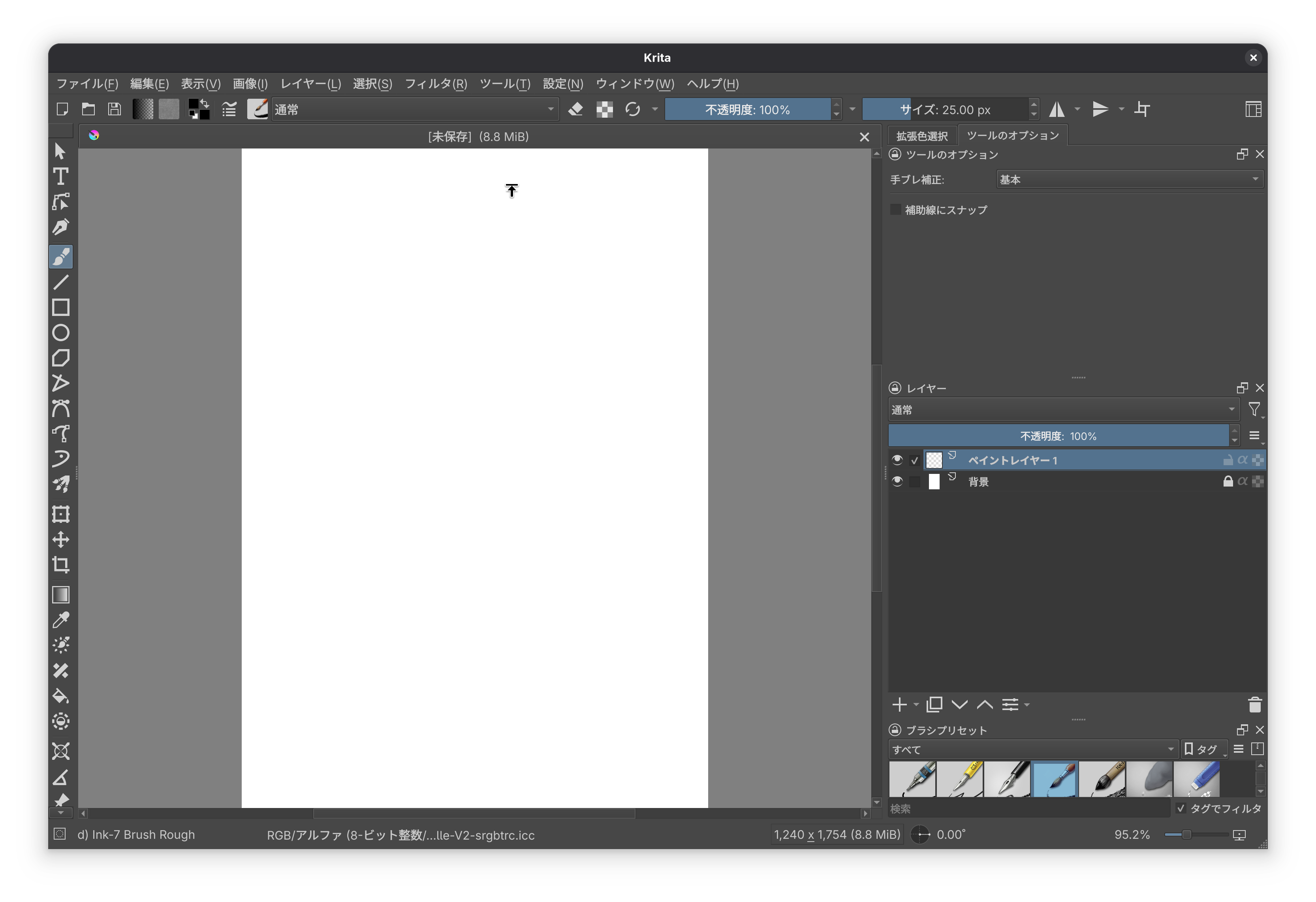
Task: Activate the Fill bucket tool
Action: click(x=60, y=696)
